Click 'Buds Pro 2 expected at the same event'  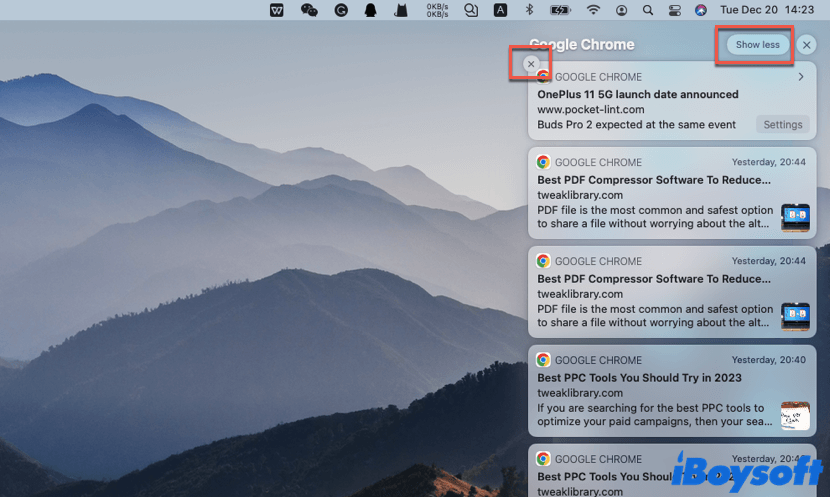(x=636, y=125)
